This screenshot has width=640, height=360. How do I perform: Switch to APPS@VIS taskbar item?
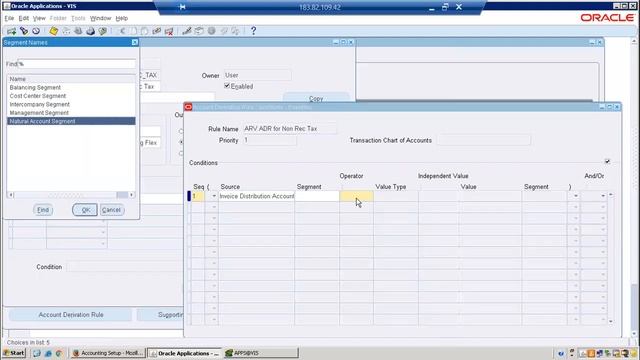pos(260,353)
